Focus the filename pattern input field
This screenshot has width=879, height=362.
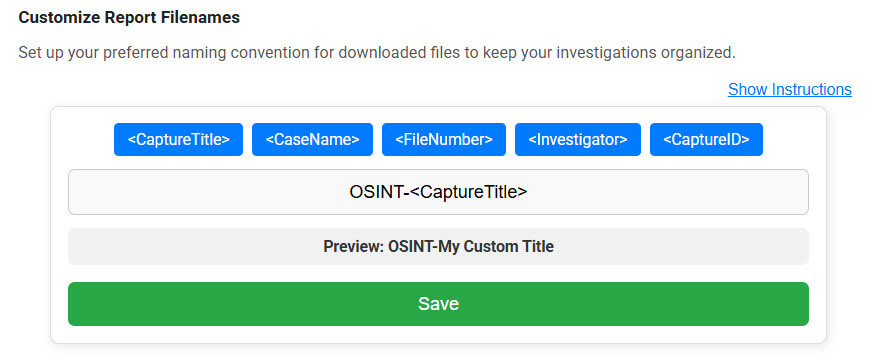pyautogui.click(x=438, y=192)
